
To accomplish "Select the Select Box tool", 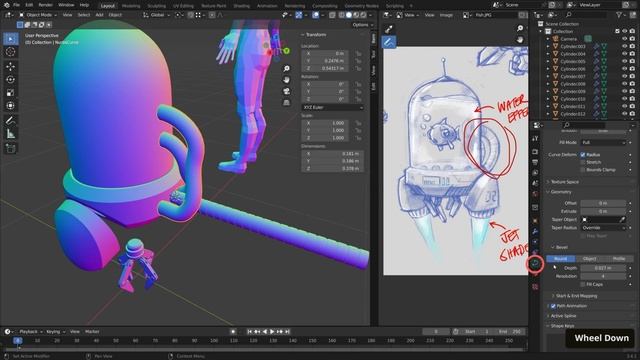I will [x=11, y=39].
